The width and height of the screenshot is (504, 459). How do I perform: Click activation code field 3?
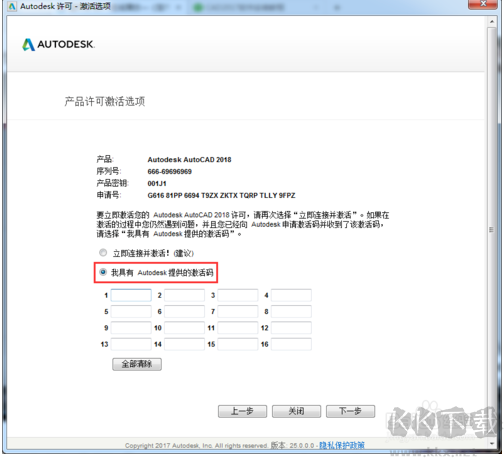coord(238,295)
